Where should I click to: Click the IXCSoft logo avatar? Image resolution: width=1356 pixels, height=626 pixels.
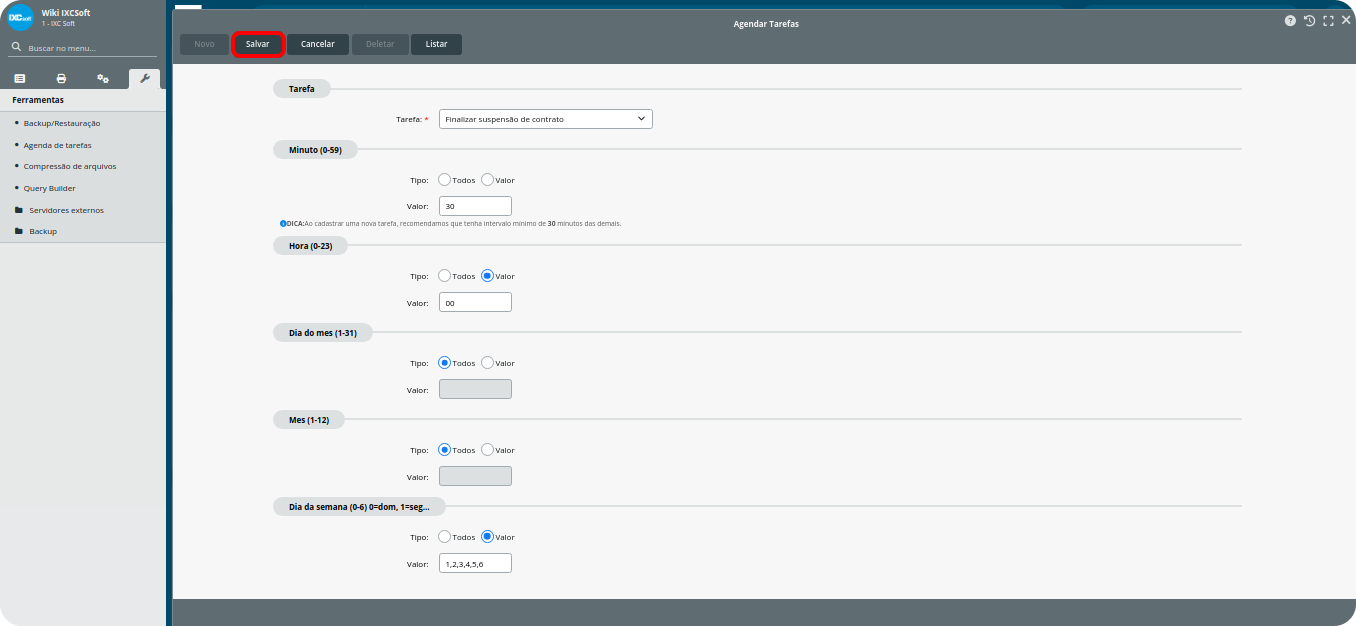(21, 18)
